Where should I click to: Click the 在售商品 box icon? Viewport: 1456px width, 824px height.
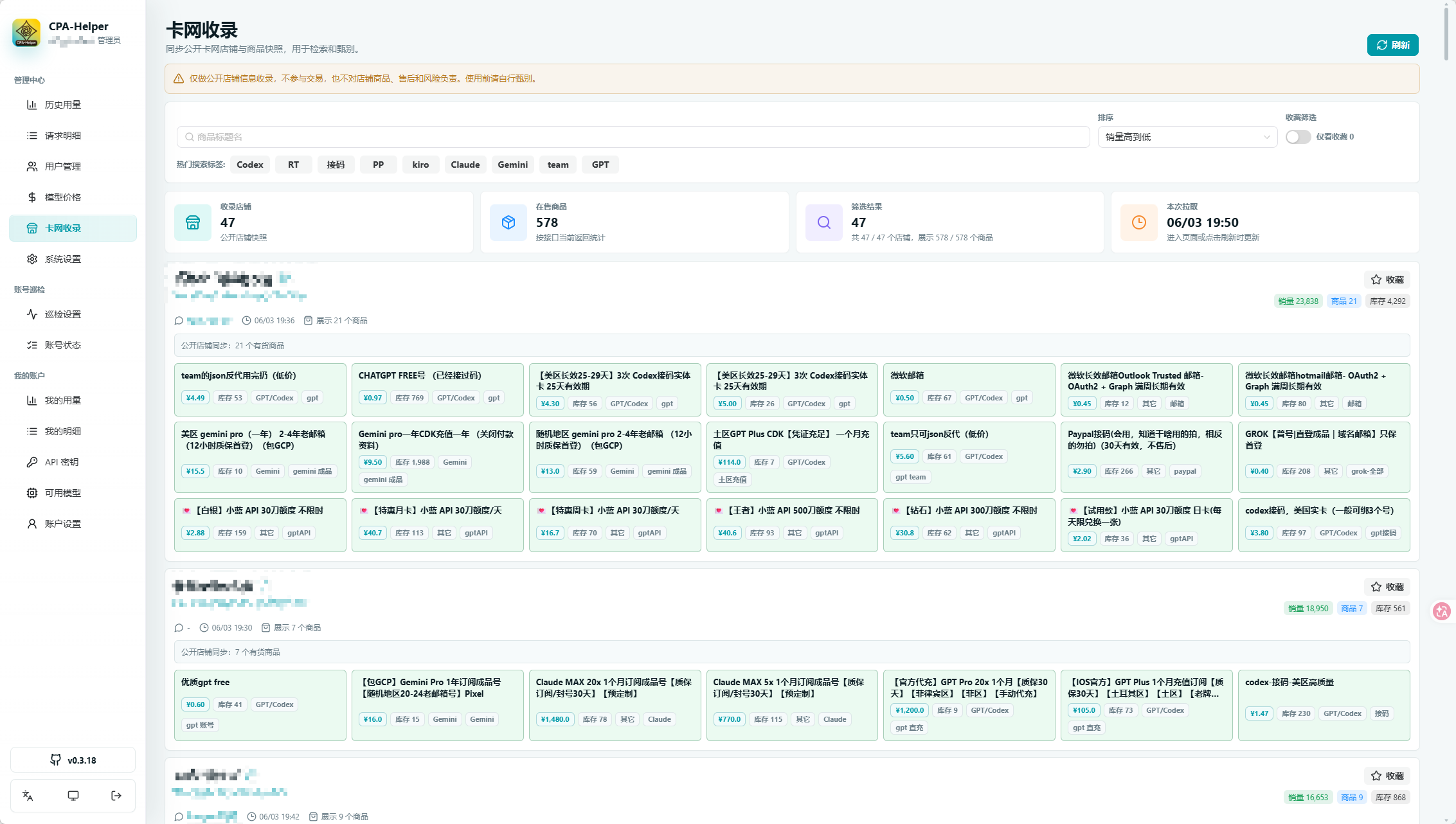[508, 222]
